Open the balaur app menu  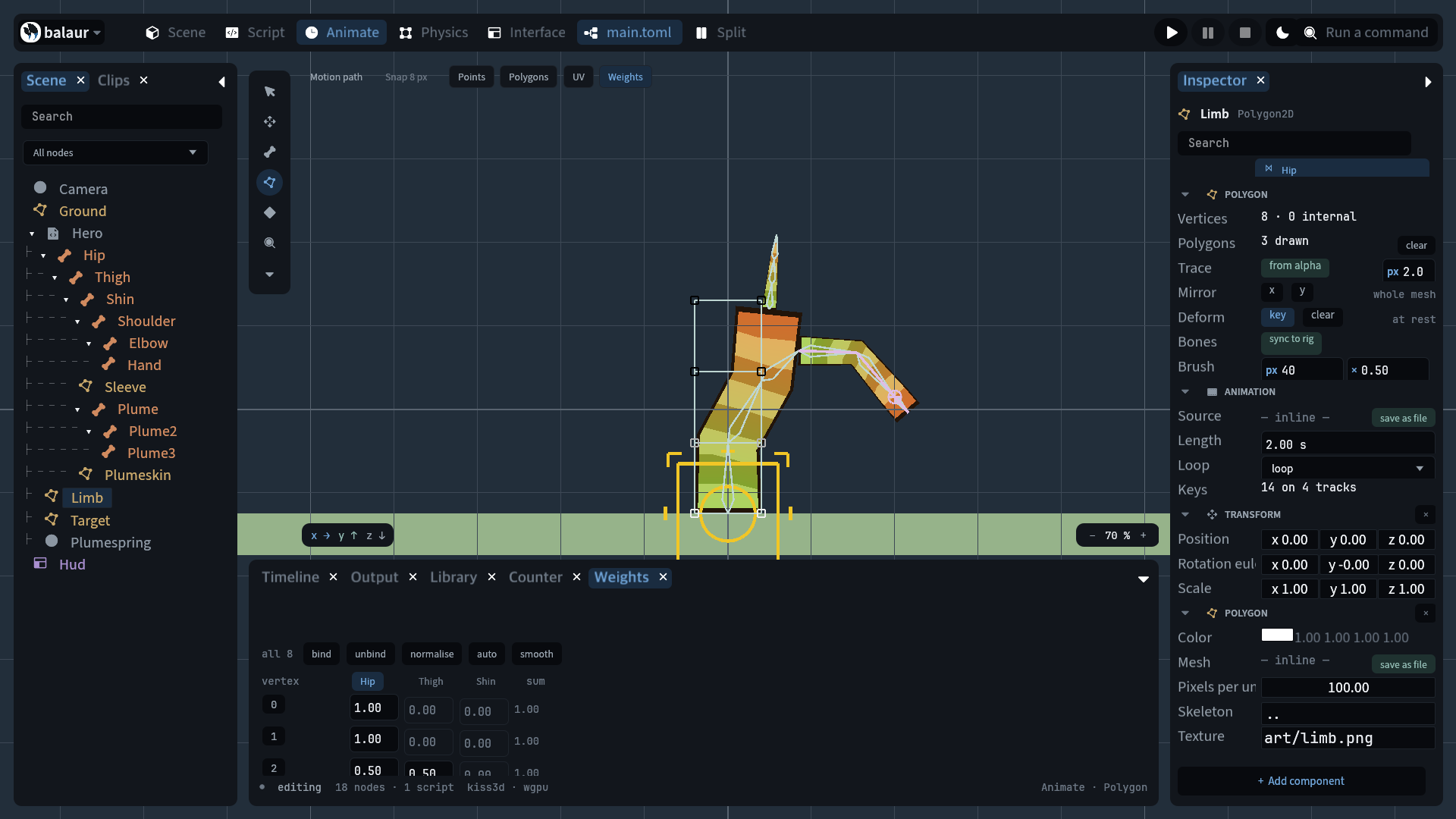tap(61, 33)
